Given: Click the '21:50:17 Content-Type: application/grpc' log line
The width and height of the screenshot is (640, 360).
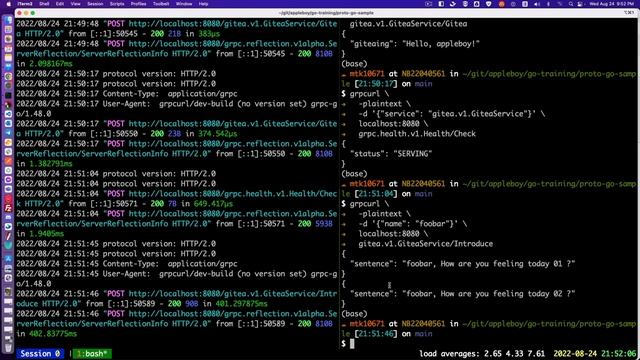Looking at the screenshot, I should pos(127,94).
